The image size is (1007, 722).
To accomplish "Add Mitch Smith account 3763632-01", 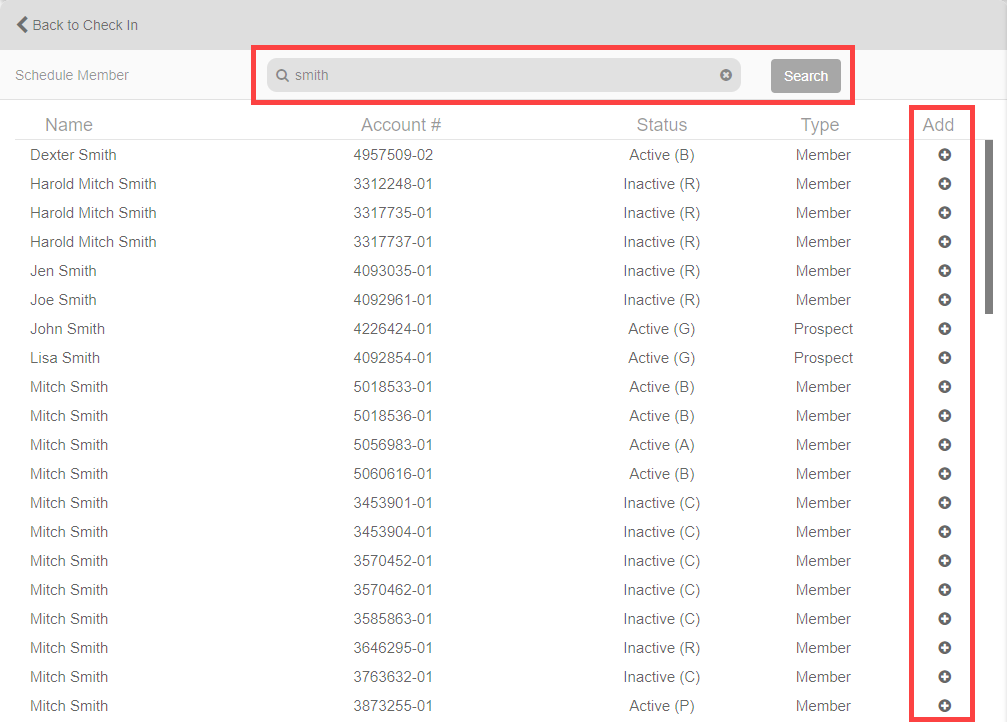I will coord(944,676).
